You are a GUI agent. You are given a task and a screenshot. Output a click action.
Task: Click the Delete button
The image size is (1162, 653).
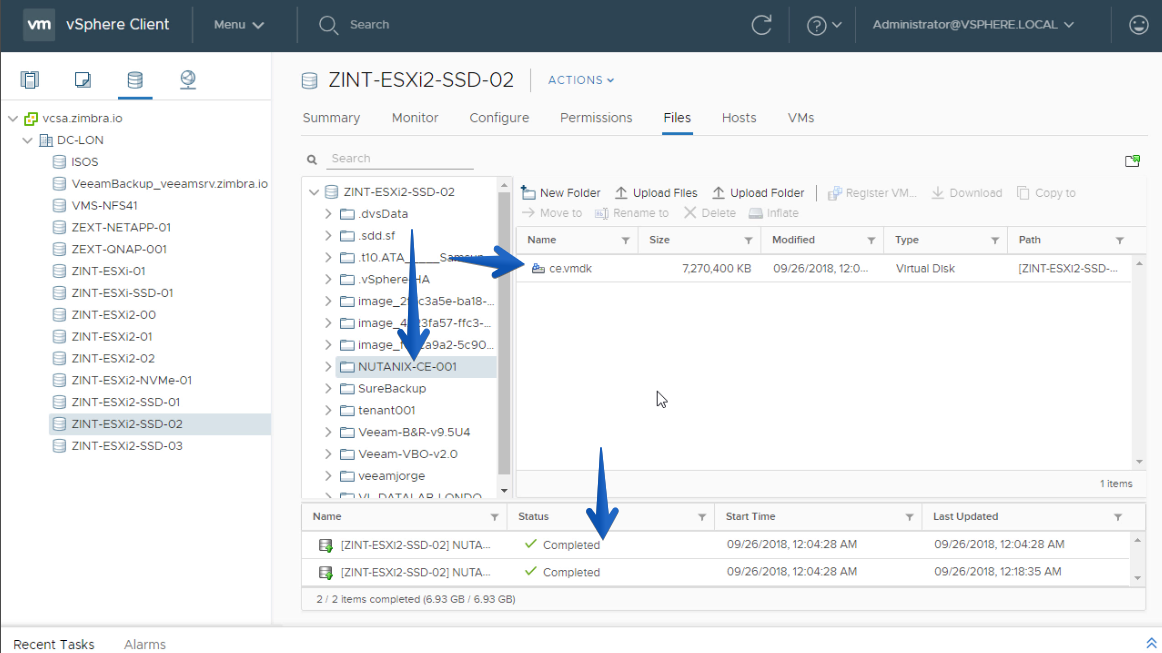710,213
